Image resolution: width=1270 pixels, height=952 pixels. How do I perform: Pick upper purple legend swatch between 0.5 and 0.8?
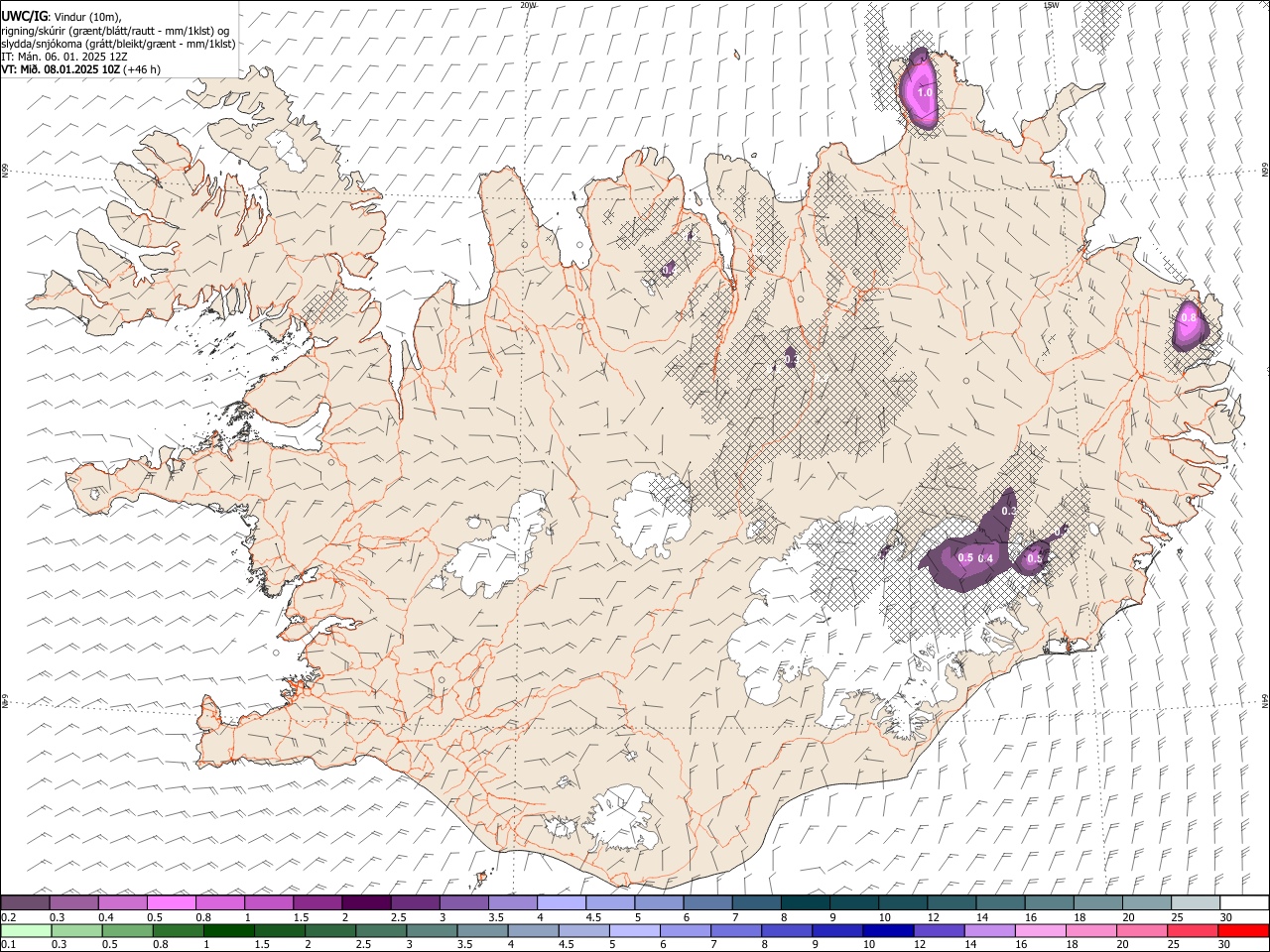(171, 902)
